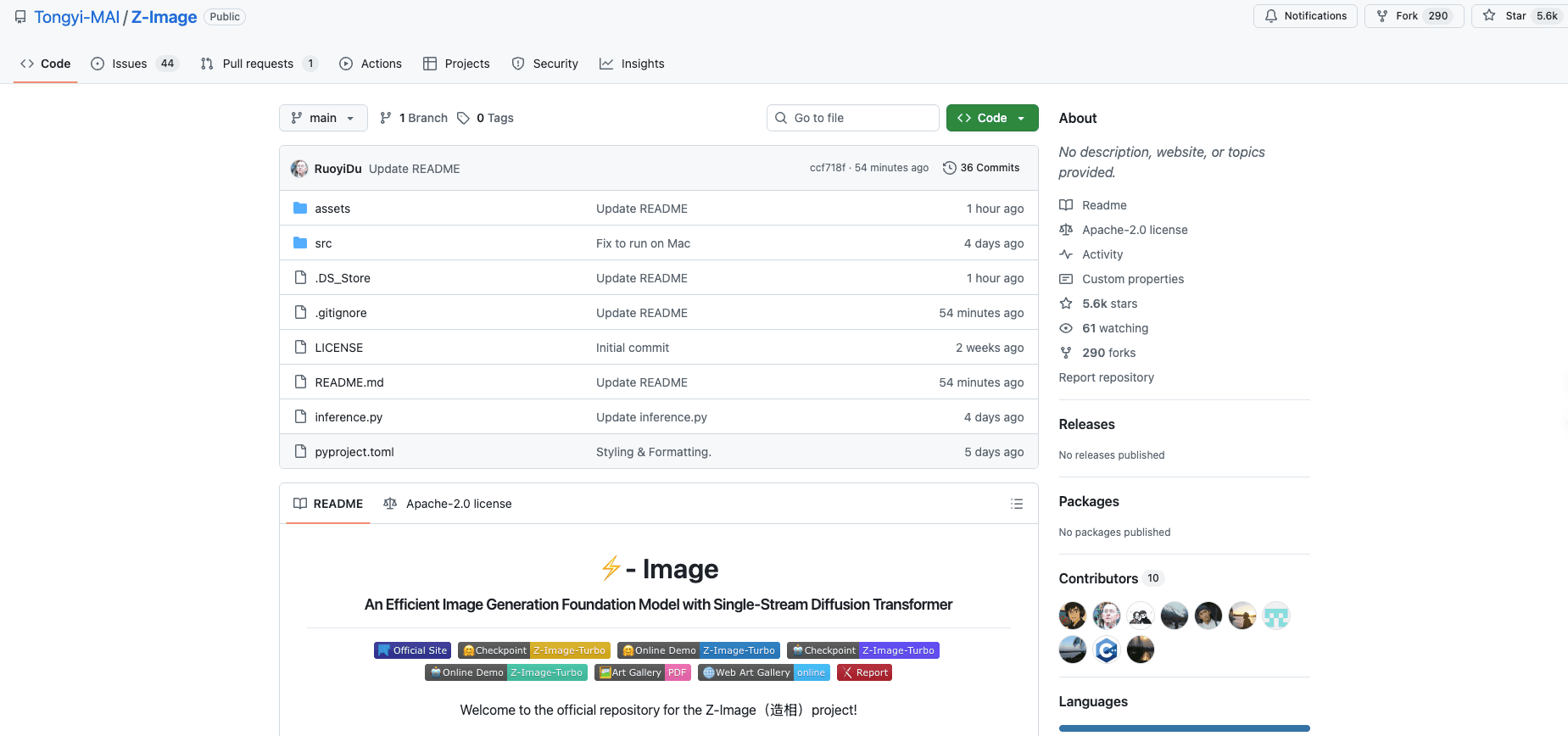Click the Go to file search field
This screenshot has height=736, width=1568.
(853, 118)
